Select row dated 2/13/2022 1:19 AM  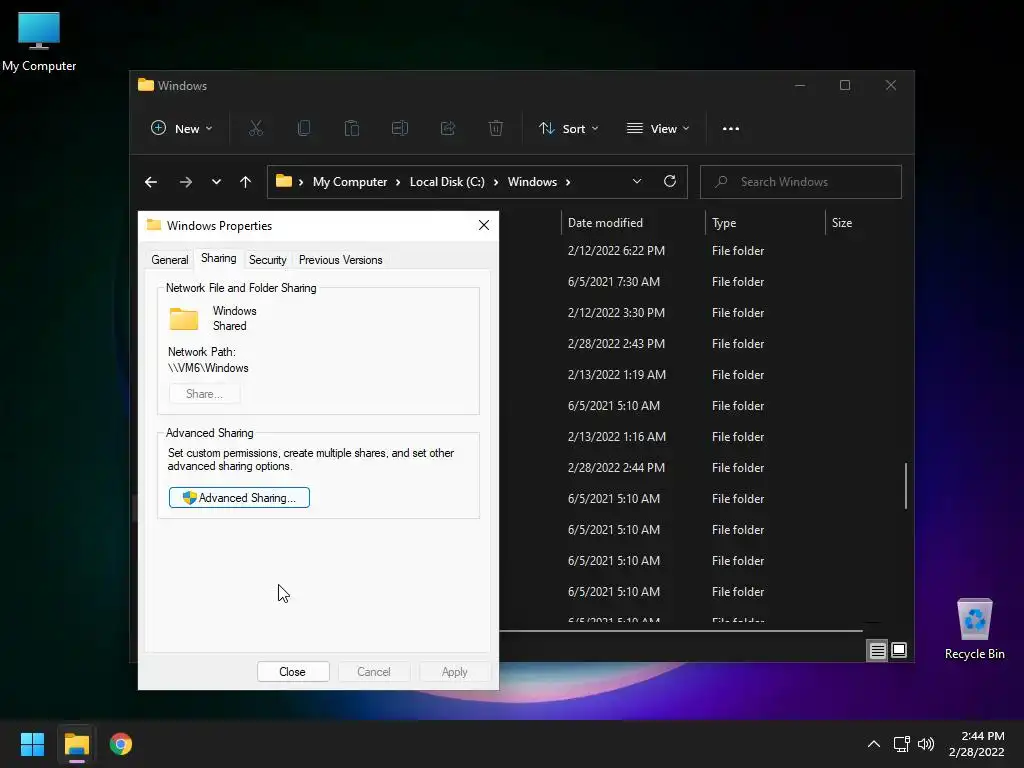700,375
